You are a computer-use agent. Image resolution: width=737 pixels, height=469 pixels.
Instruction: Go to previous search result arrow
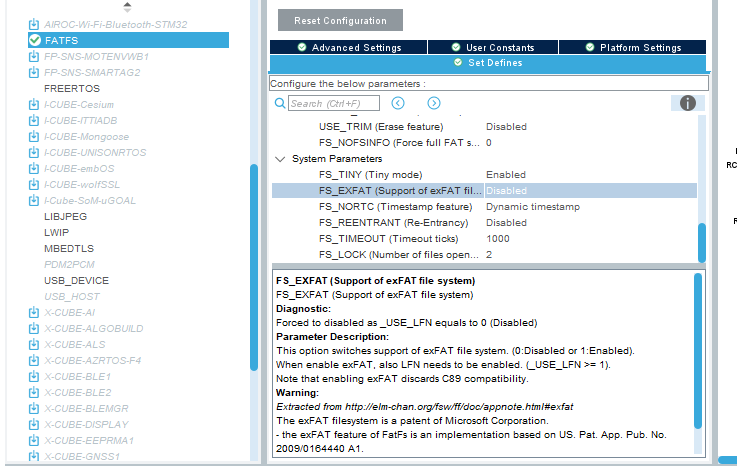398,103
